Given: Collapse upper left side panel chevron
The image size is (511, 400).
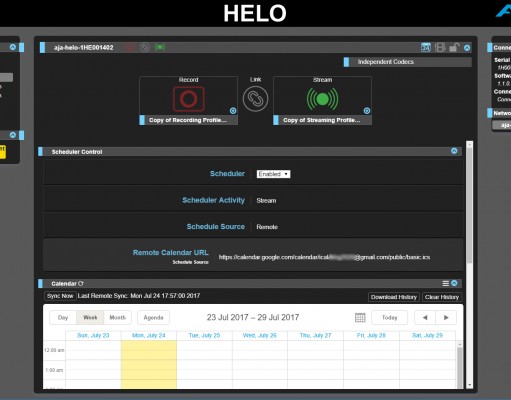Looking at the screenshot, I should (x=13, y=47).
